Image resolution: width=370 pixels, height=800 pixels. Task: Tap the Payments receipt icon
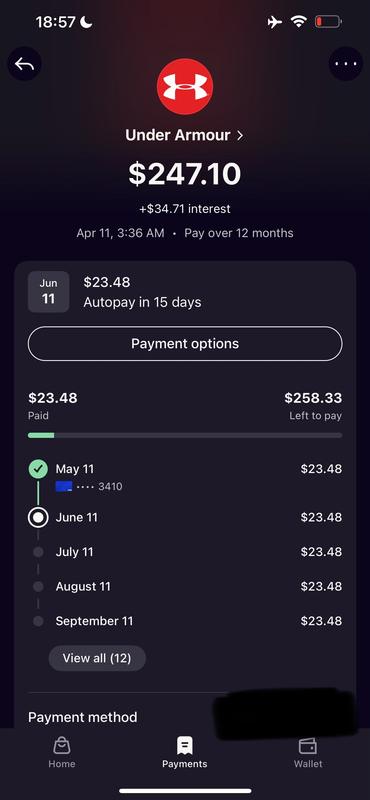click(x=185, y=745)
